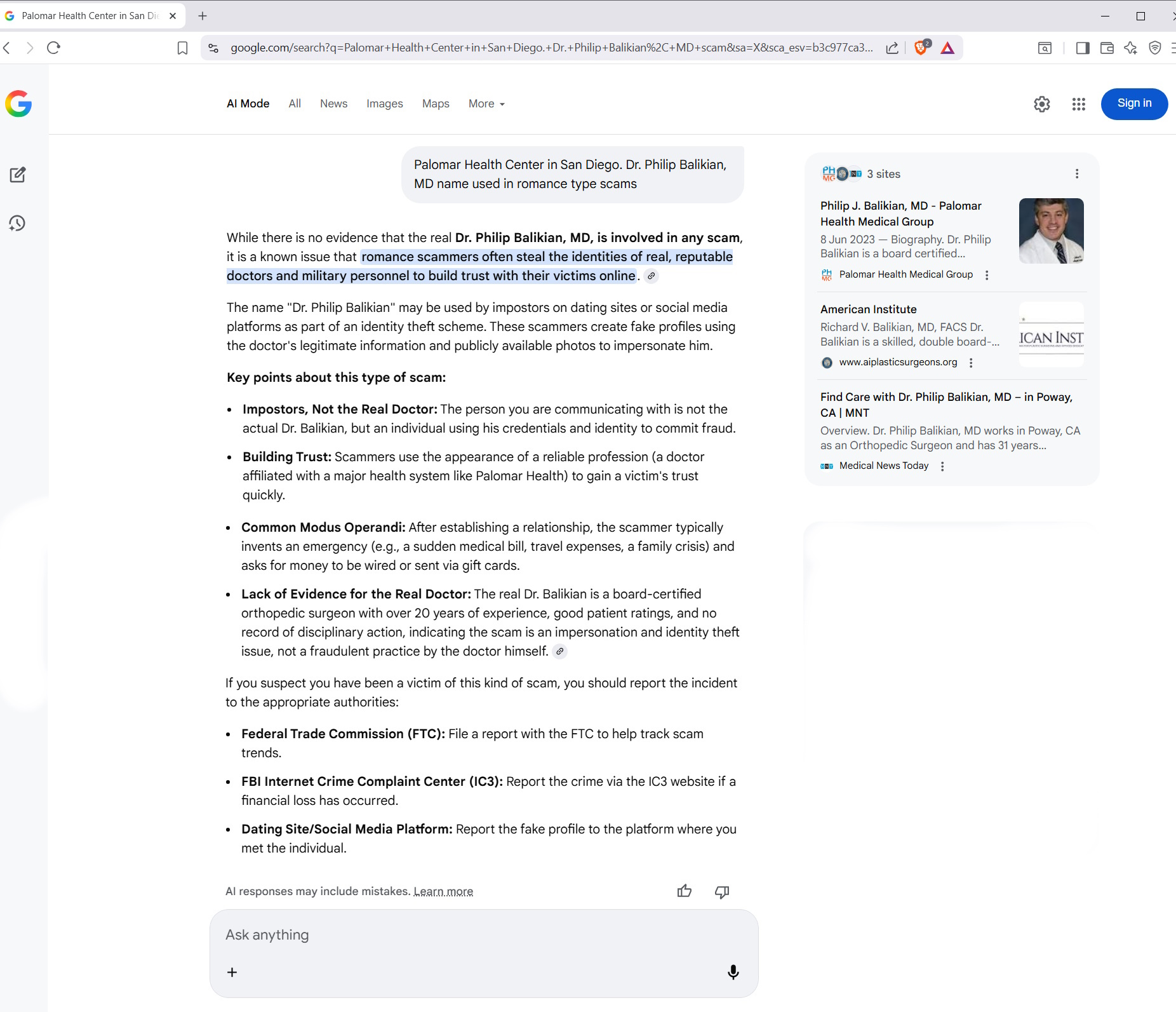1176x1012 pixels.
Task: Expand the More search options dropdown
Action: (x=486, y=104)
